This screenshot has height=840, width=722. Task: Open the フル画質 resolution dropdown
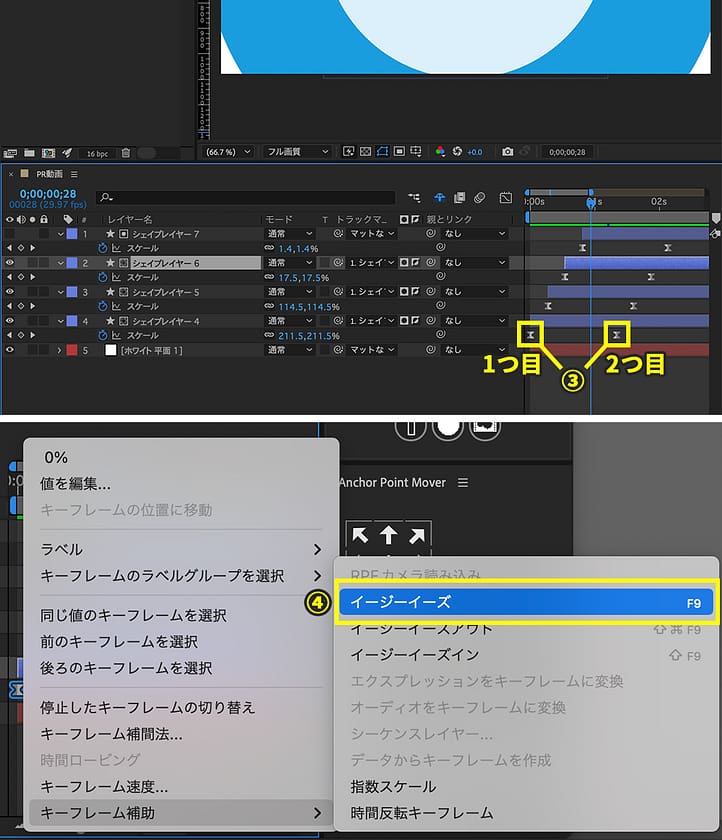(x=297, y=152)
